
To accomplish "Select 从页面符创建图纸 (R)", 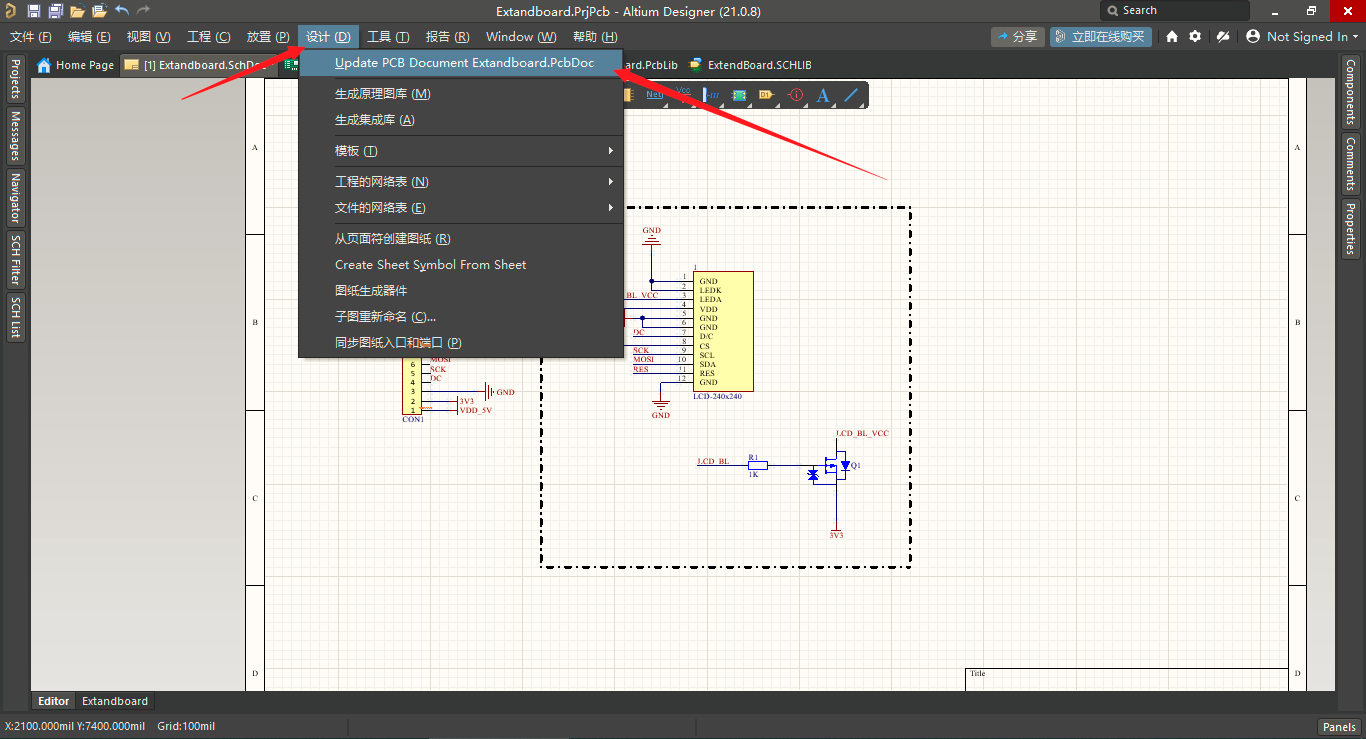I will point(461,239).
